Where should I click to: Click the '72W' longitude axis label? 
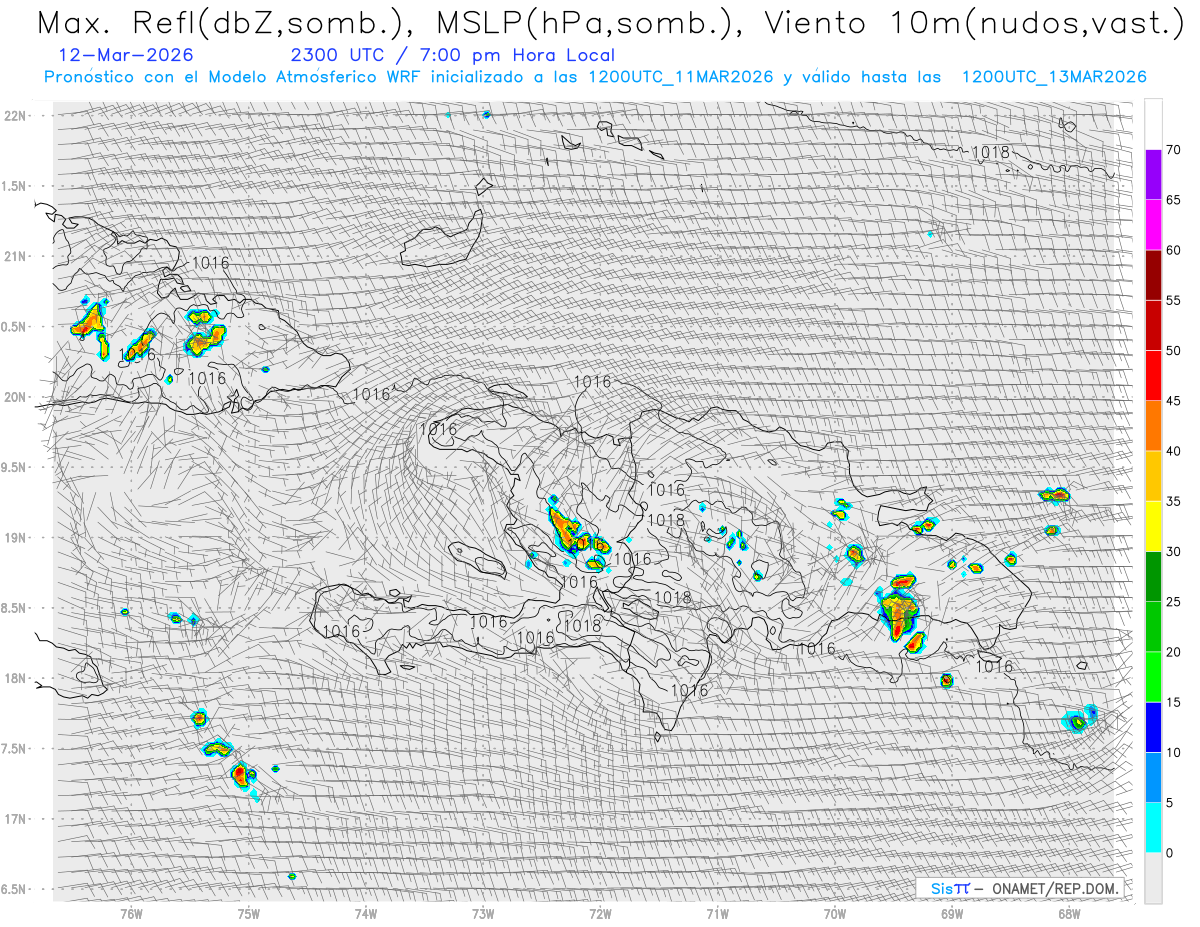coord(600,914)
